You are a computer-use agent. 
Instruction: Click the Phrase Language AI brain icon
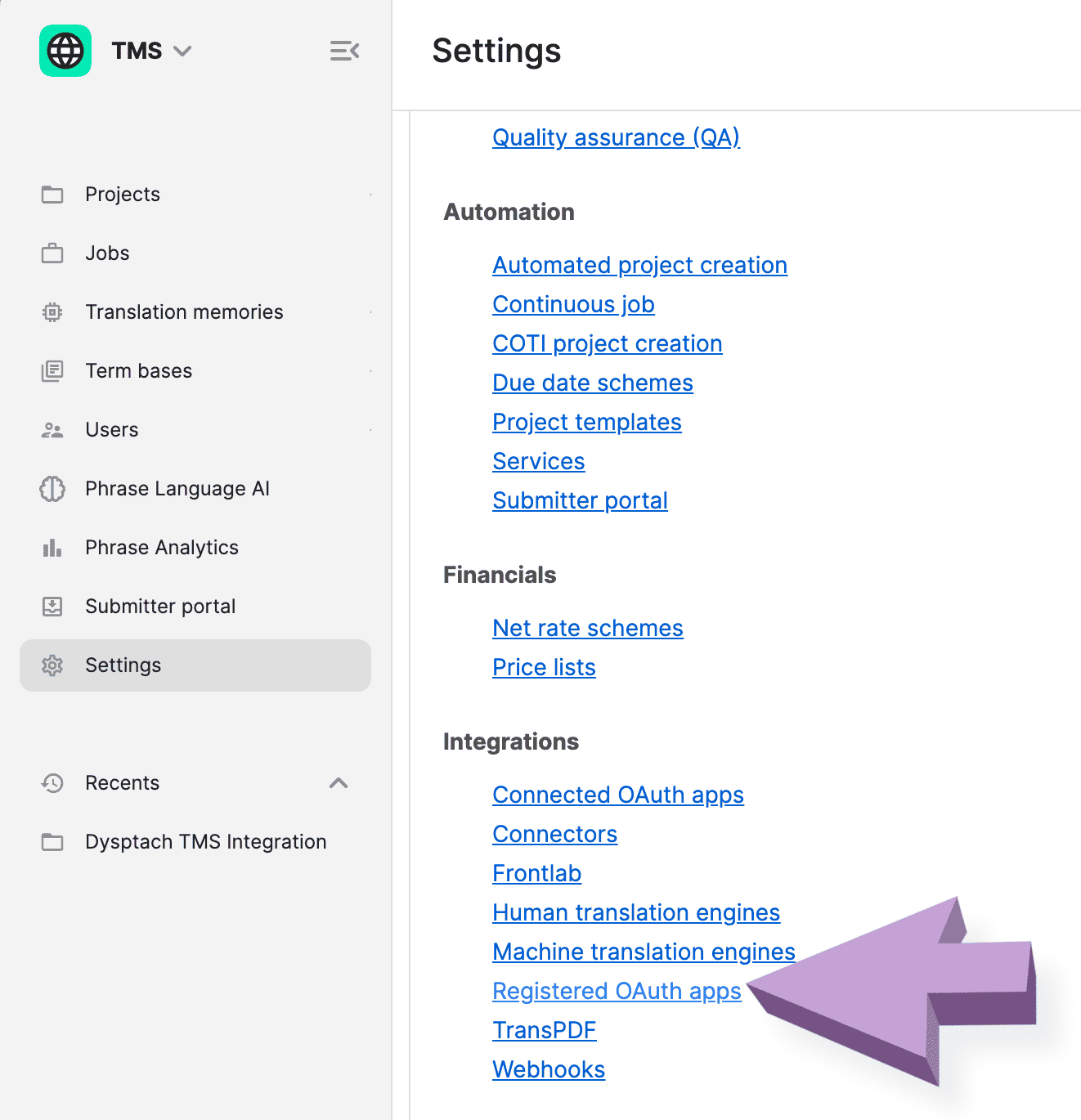coord(52,489)
